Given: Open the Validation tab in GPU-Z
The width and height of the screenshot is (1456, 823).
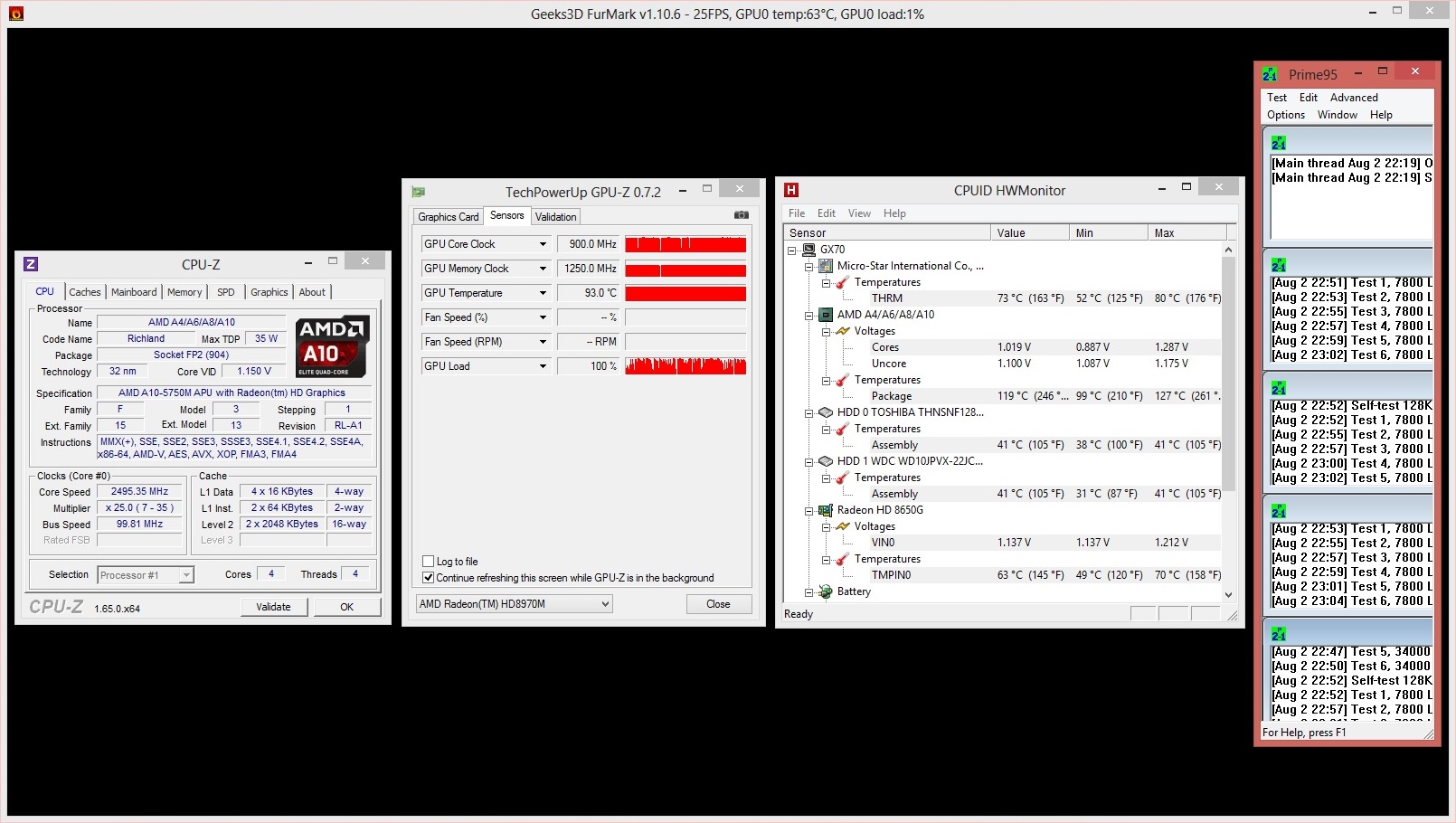Looking at the screenshot, I should (555, 217).
